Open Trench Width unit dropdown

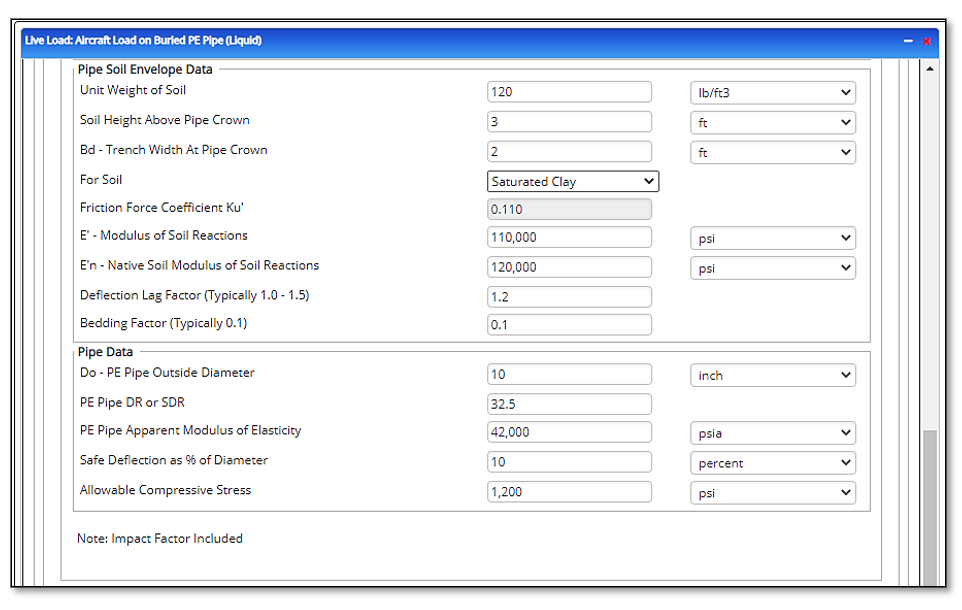click(x=772, y=153)
